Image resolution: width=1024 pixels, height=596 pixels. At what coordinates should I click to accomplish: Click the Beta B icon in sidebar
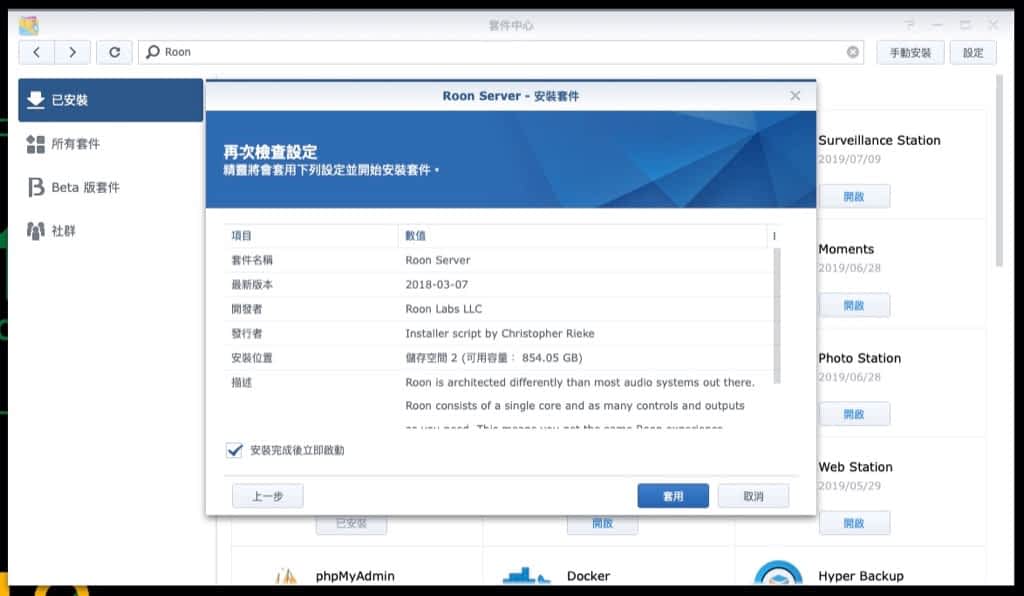tap(36, 187)
